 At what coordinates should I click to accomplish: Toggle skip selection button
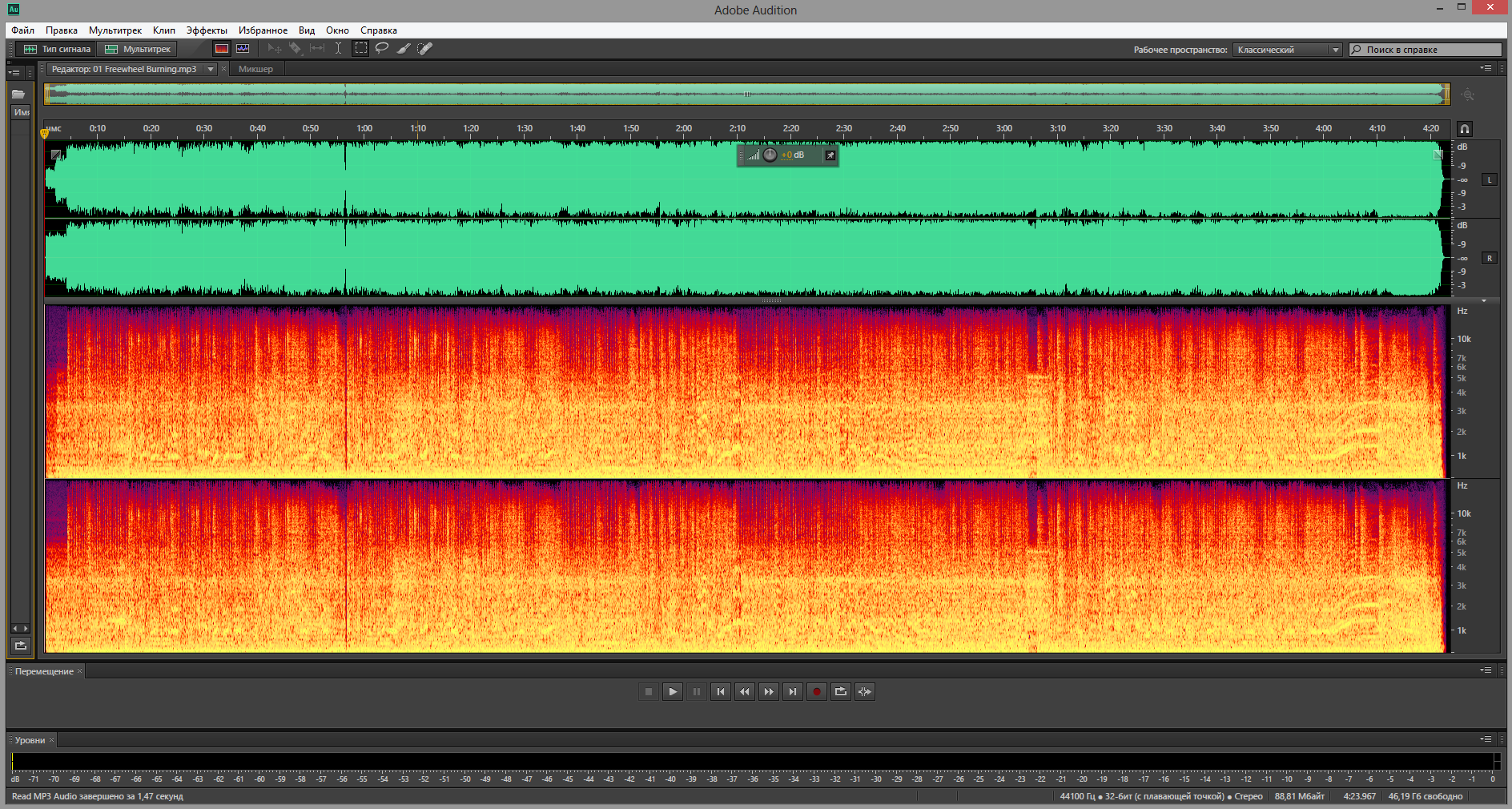coord(865,691)
